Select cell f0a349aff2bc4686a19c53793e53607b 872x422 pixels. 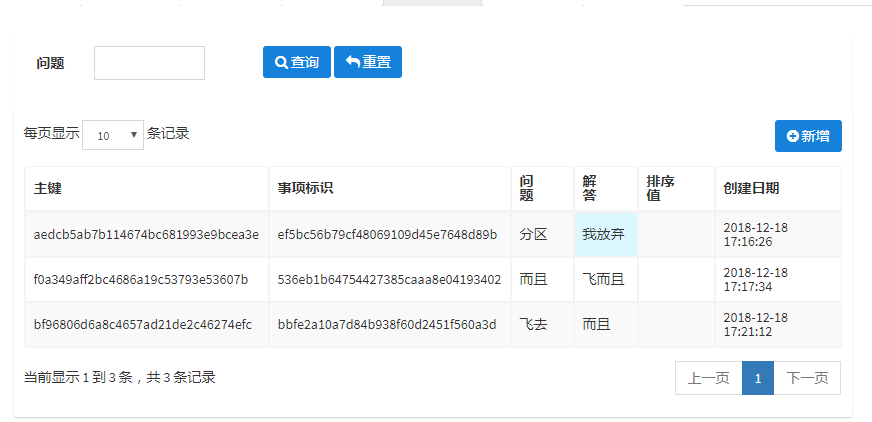[x=146, y=280]
